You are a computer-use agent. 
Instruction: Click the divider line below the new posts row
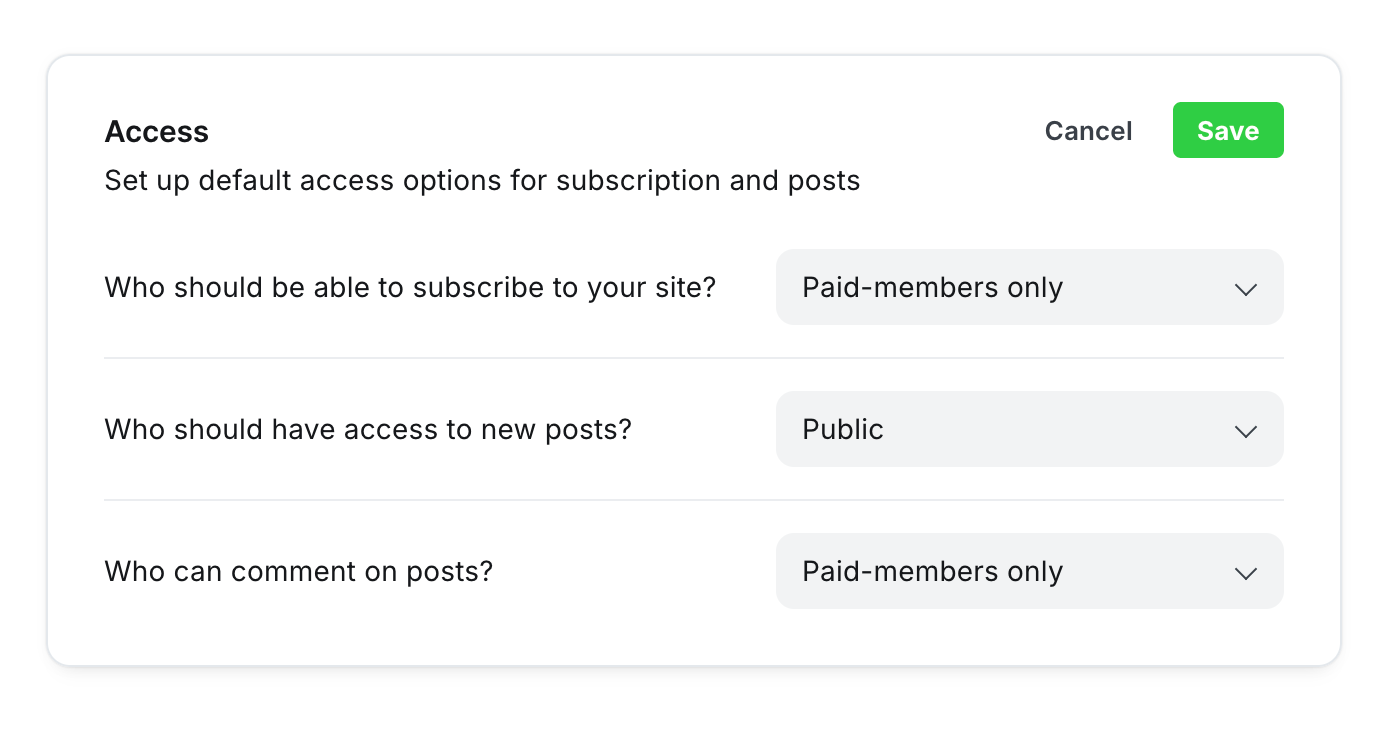[x=693, y=500]
